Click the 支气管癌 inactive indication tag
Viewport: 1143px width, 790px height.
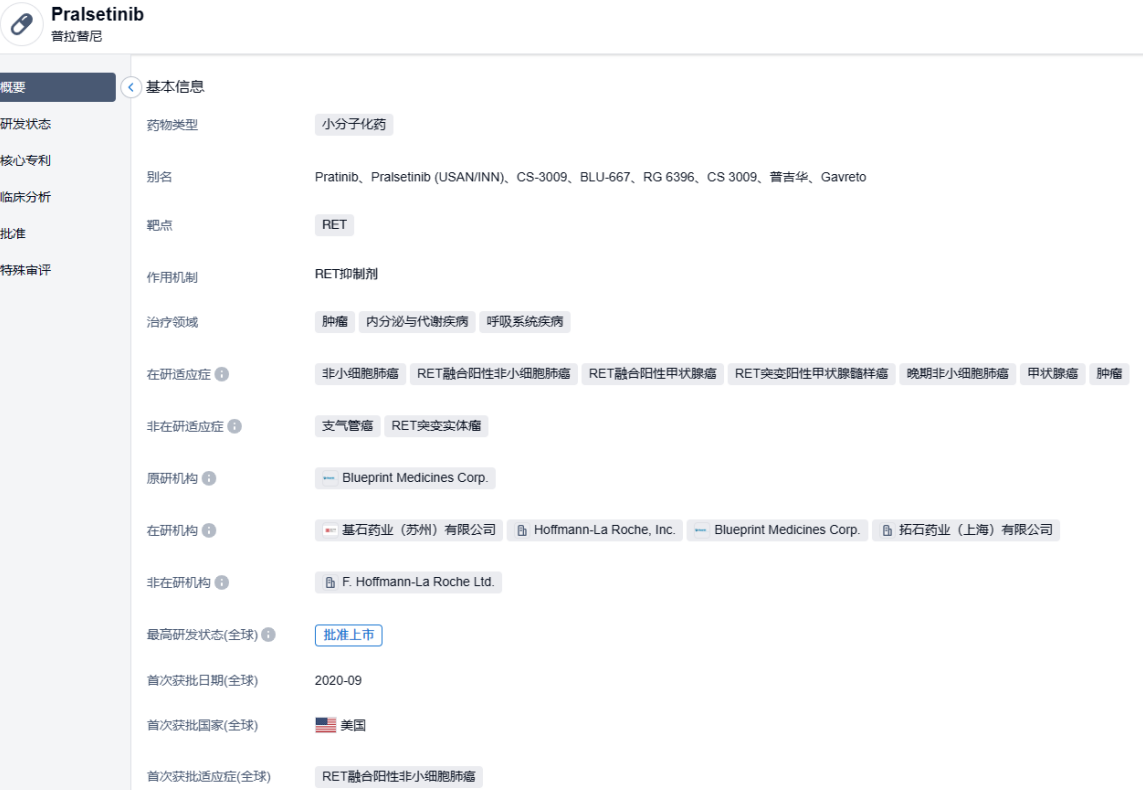coord(347,426)
